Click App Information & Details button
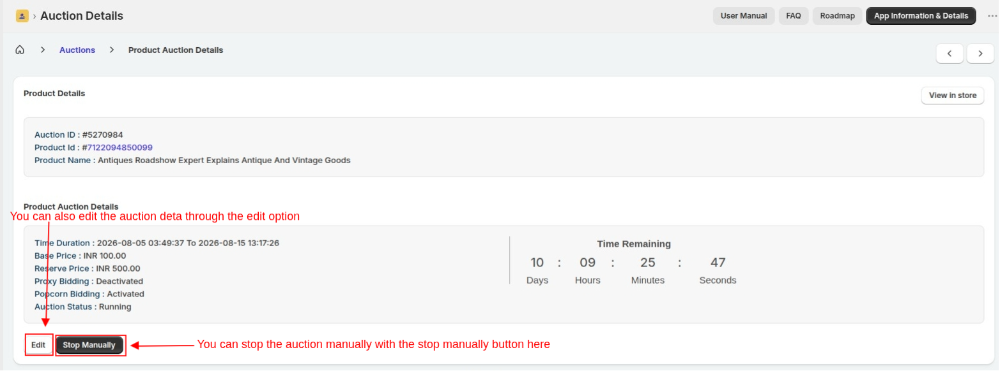The width and height of the screenshot is (1000, 371). [921, 16]
